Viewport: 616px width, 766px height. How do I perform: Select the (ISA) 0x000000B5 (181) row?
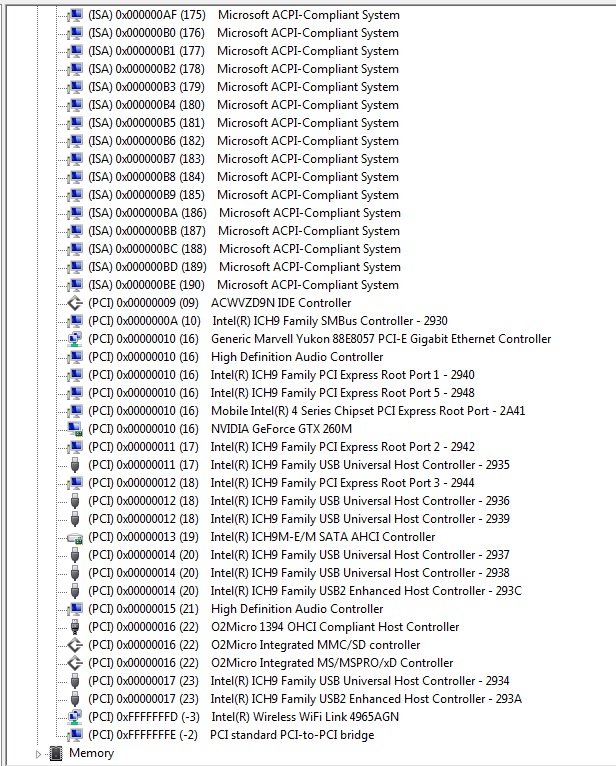point(243,123)
